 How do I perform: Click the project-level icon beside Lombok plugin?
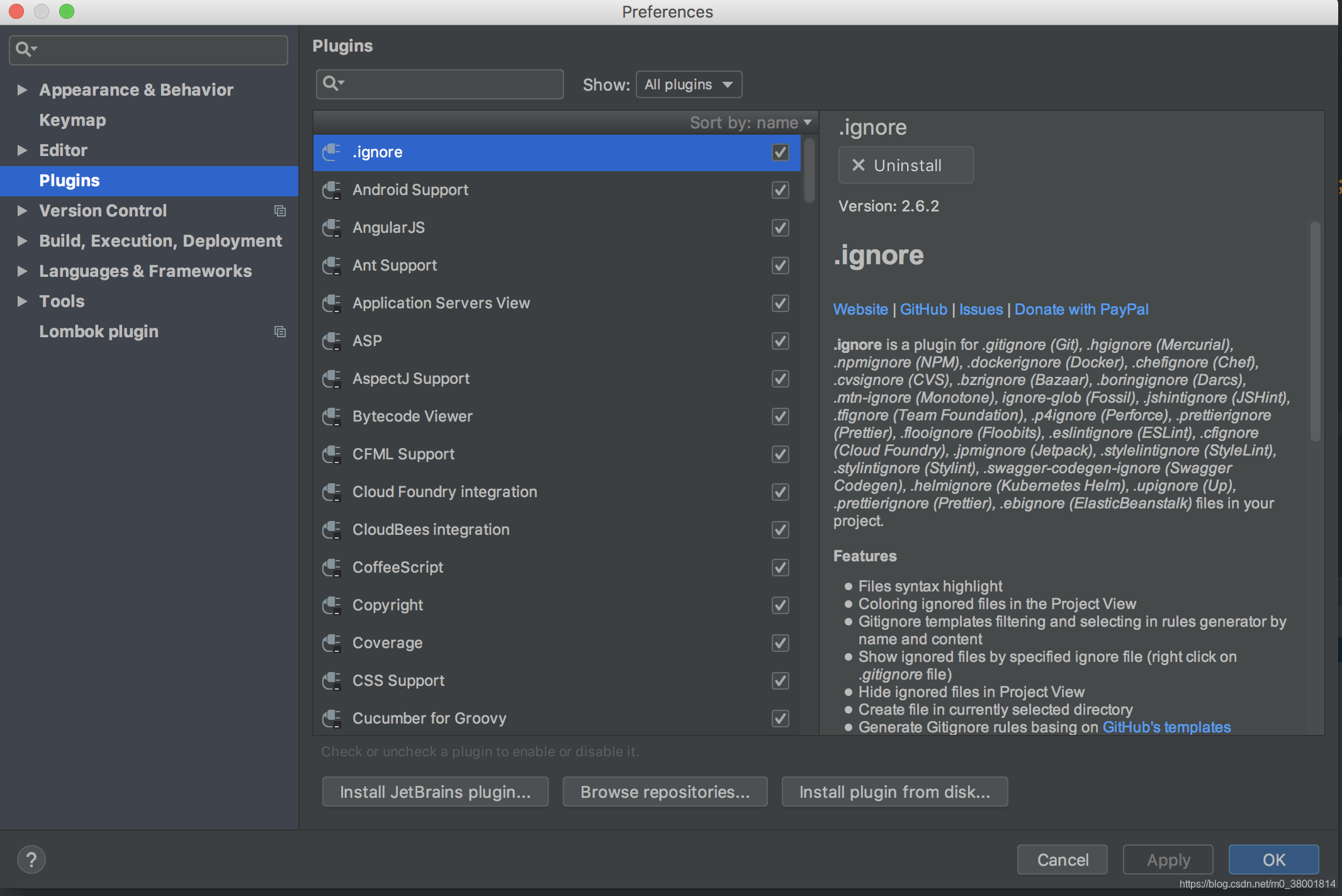coord(280,332)
